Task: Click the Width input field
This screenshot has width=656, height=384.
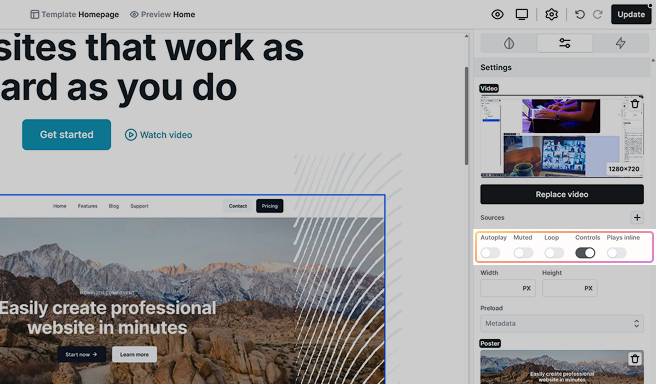Action: pos(508,288)
